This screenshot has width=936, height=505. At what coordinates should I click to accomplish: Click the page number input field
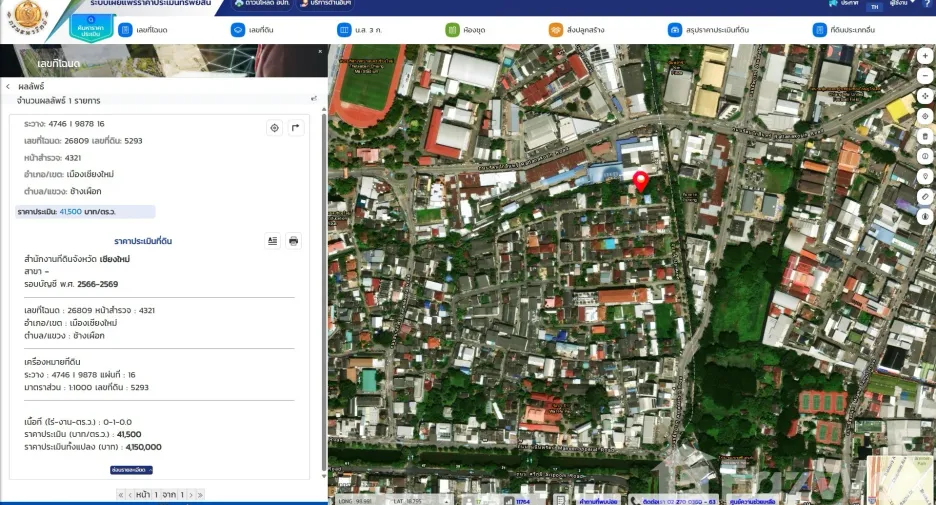[156, 495]
